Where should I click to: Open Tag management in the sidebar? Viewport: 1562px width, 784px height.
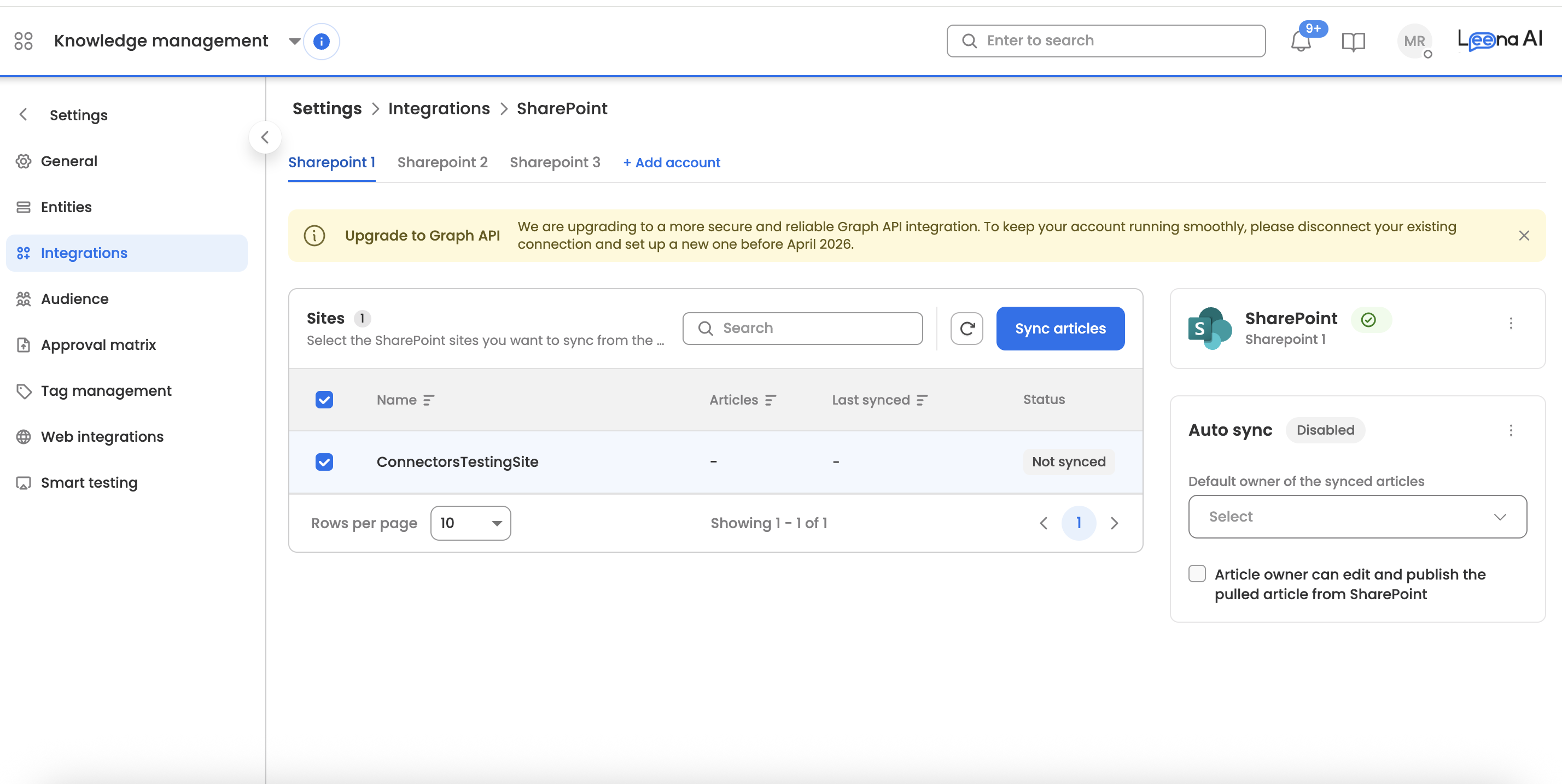pyautogui.click(x=106, y=391)
